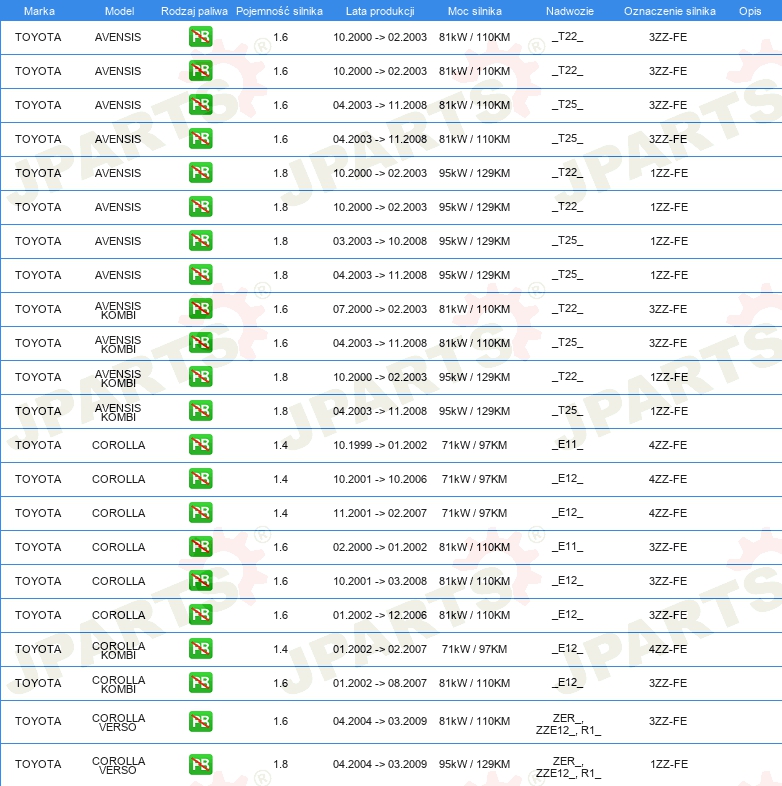Click the Rodzaj paliwa column header
Viewport: 782px width, 786px height.
[x=194, y=11]
